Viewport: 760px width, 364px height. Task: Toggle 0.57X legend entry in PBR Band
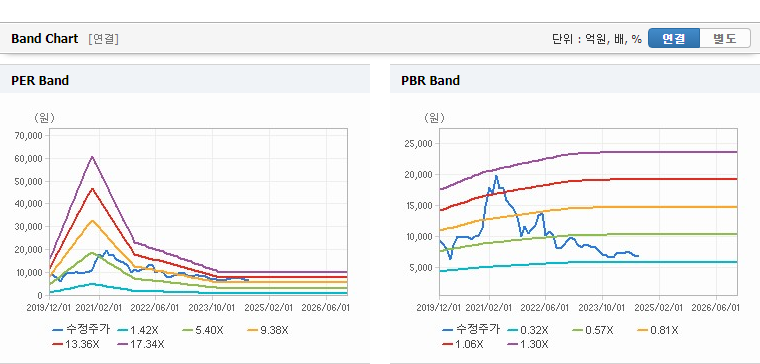coord(593,330)
